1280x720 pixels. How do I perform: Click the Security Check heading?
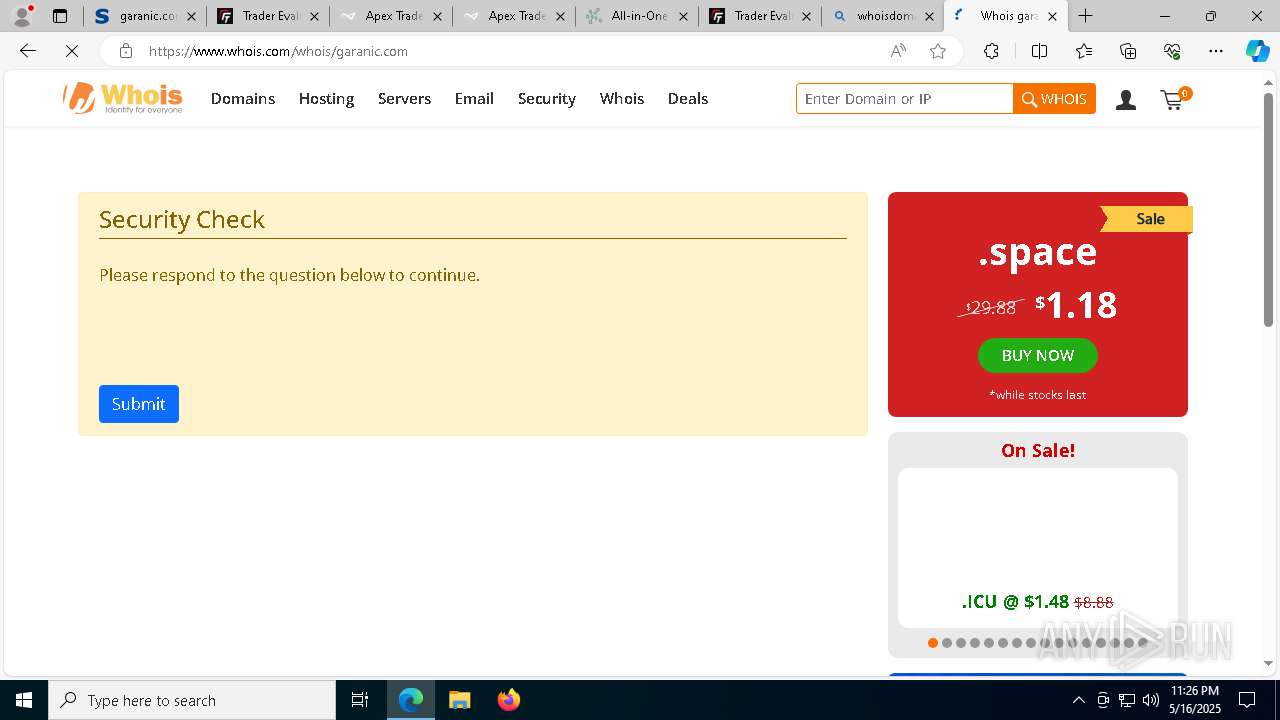182,219
